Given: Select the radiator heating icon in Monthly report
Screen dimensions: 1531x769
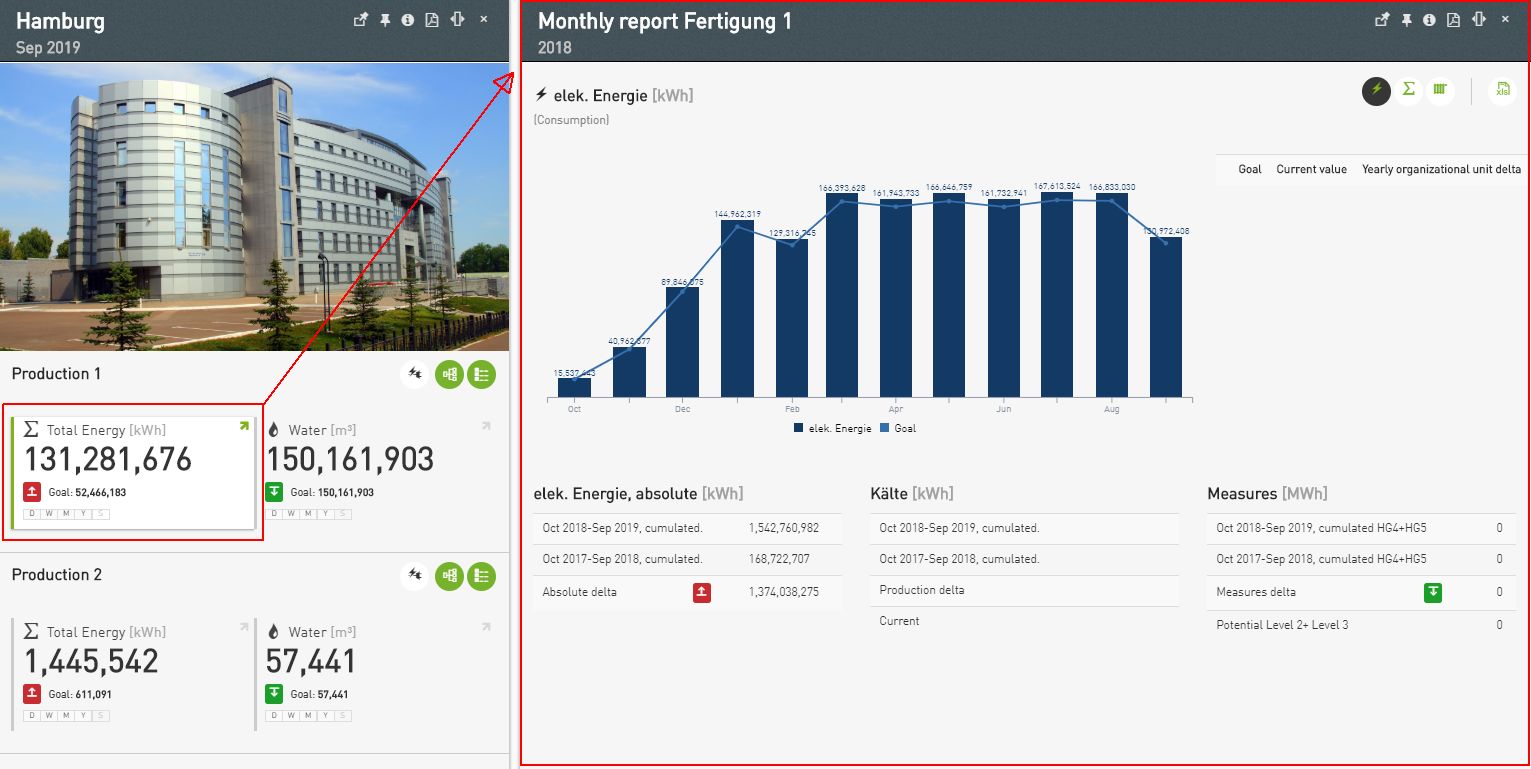Looking at the screenshot, I should click(1439, 90).
